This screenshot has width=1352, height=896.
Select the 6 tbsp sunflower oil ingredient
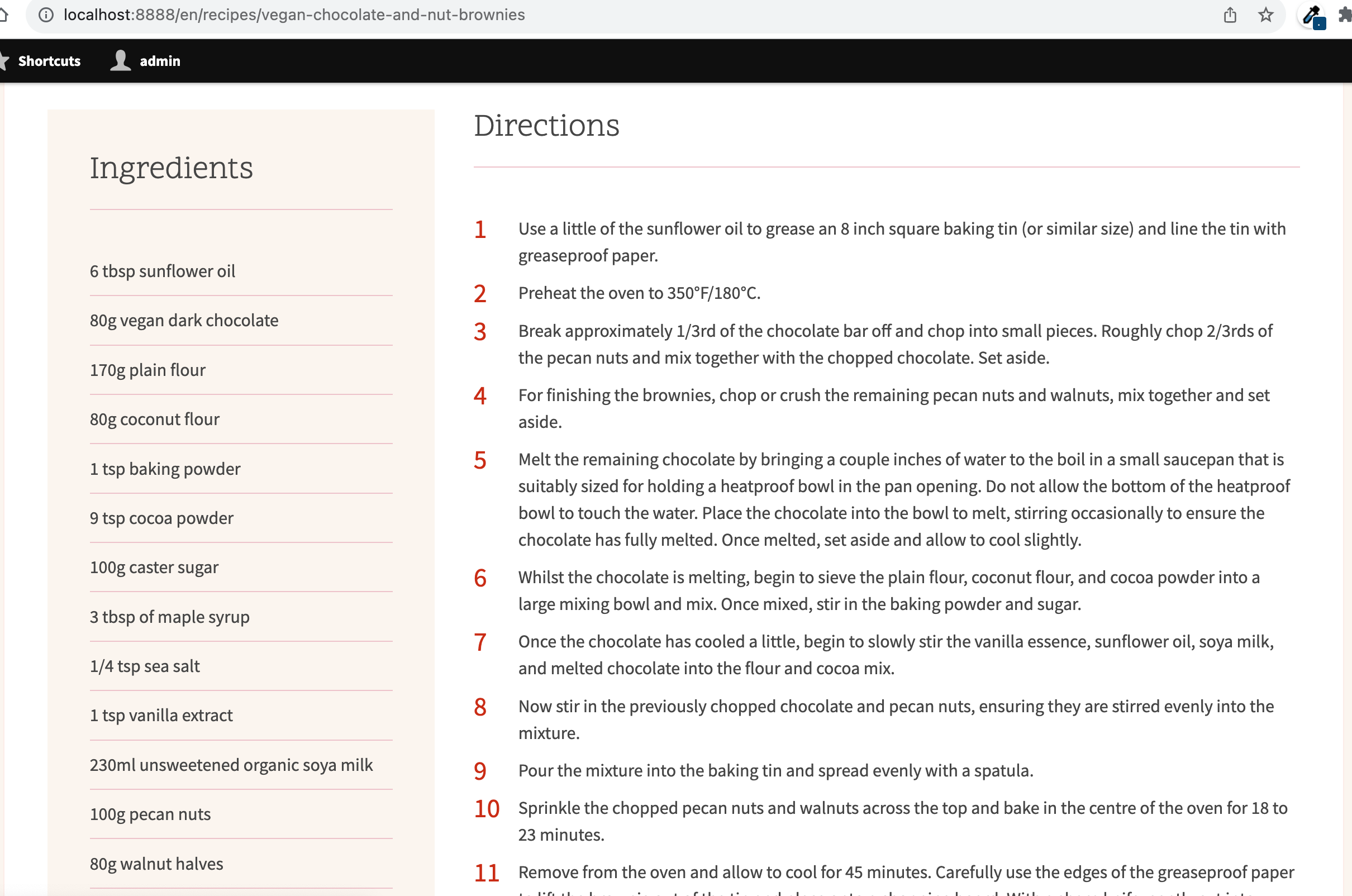coord(162,271)
